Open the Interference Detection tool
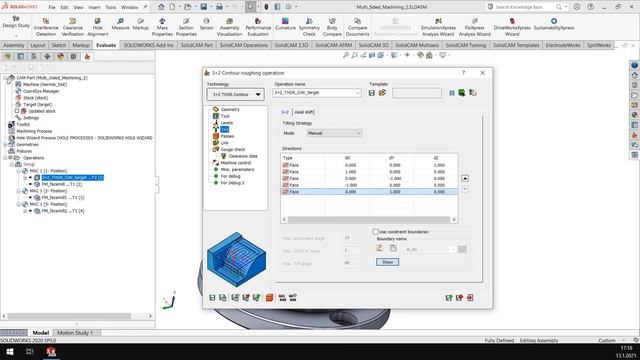640x360 pixels. 46,27
